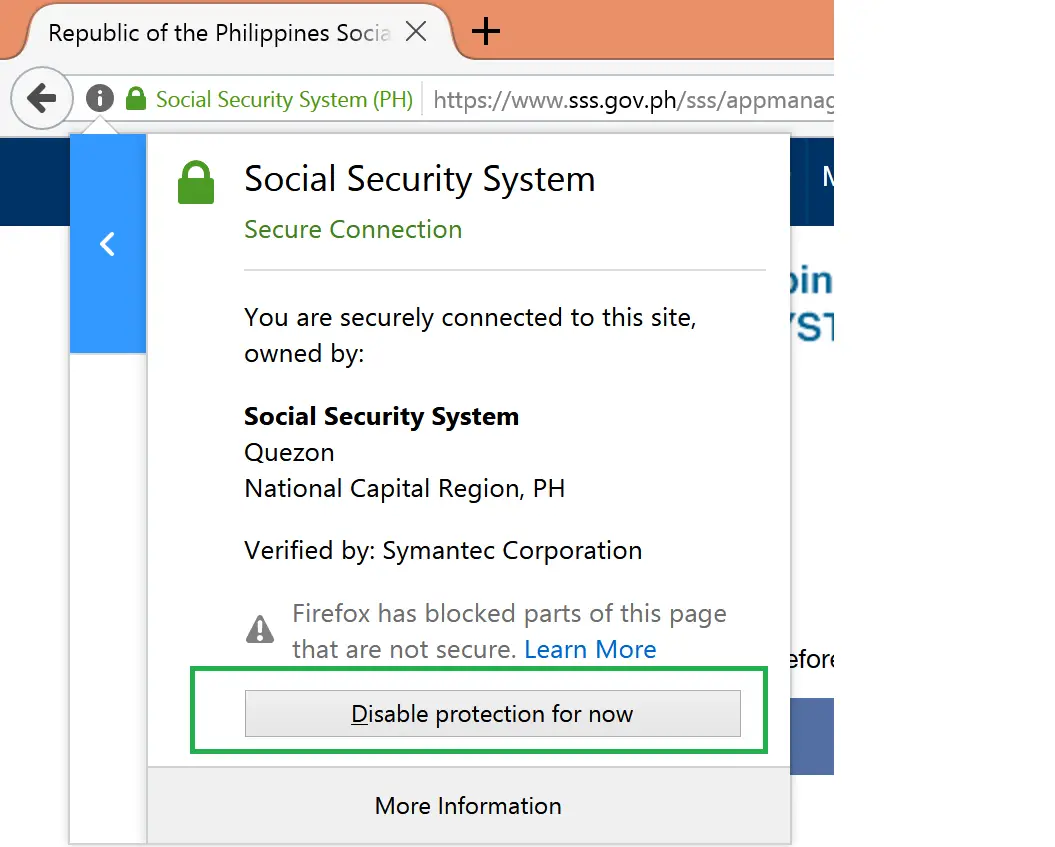The image size is (1055, 847).
Task: Click the sss.gov.ph URL field
Action: click(x=632, y=100)
